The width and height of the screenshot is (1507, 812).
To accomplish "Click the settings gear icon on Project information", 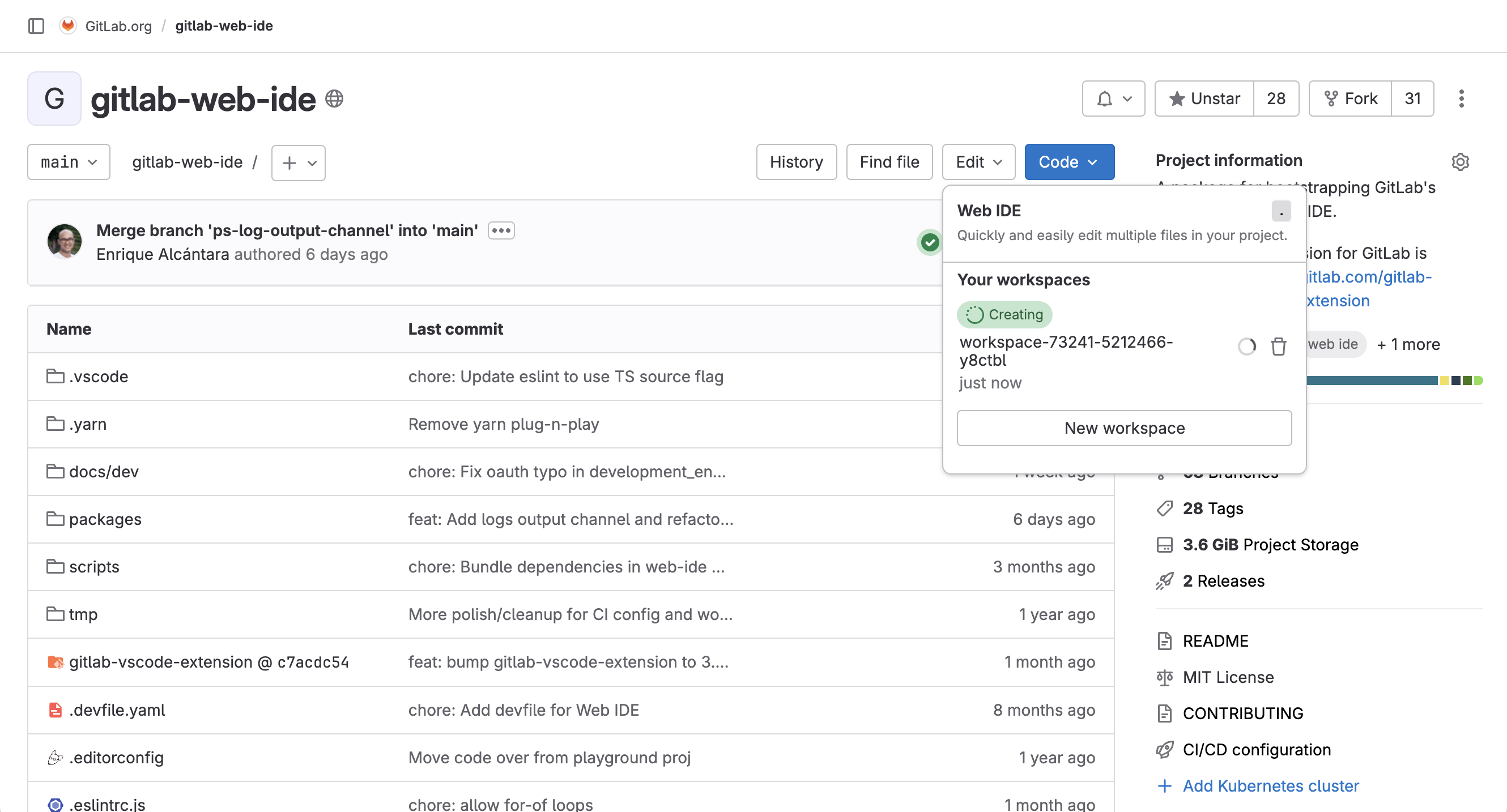I will 1460,162.
